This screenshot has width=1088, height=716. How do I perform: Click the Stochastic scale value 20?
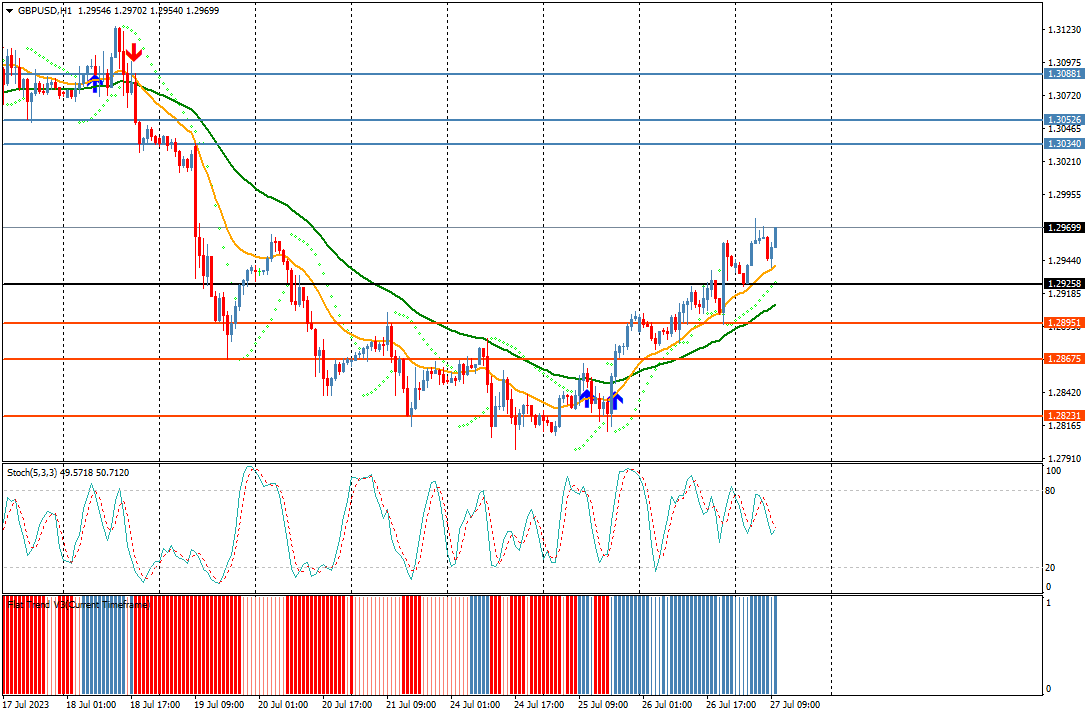pyautogui.click(x=1051, y=568)
